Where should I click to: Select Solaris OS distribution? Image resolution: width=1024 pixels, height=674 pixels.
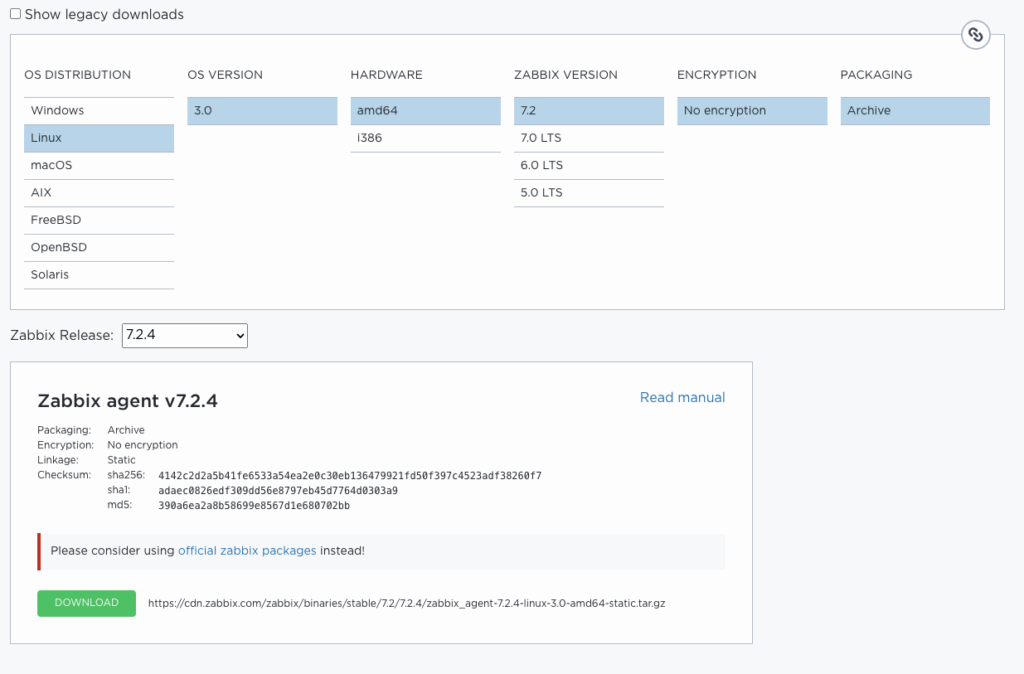tap(99, 275)
